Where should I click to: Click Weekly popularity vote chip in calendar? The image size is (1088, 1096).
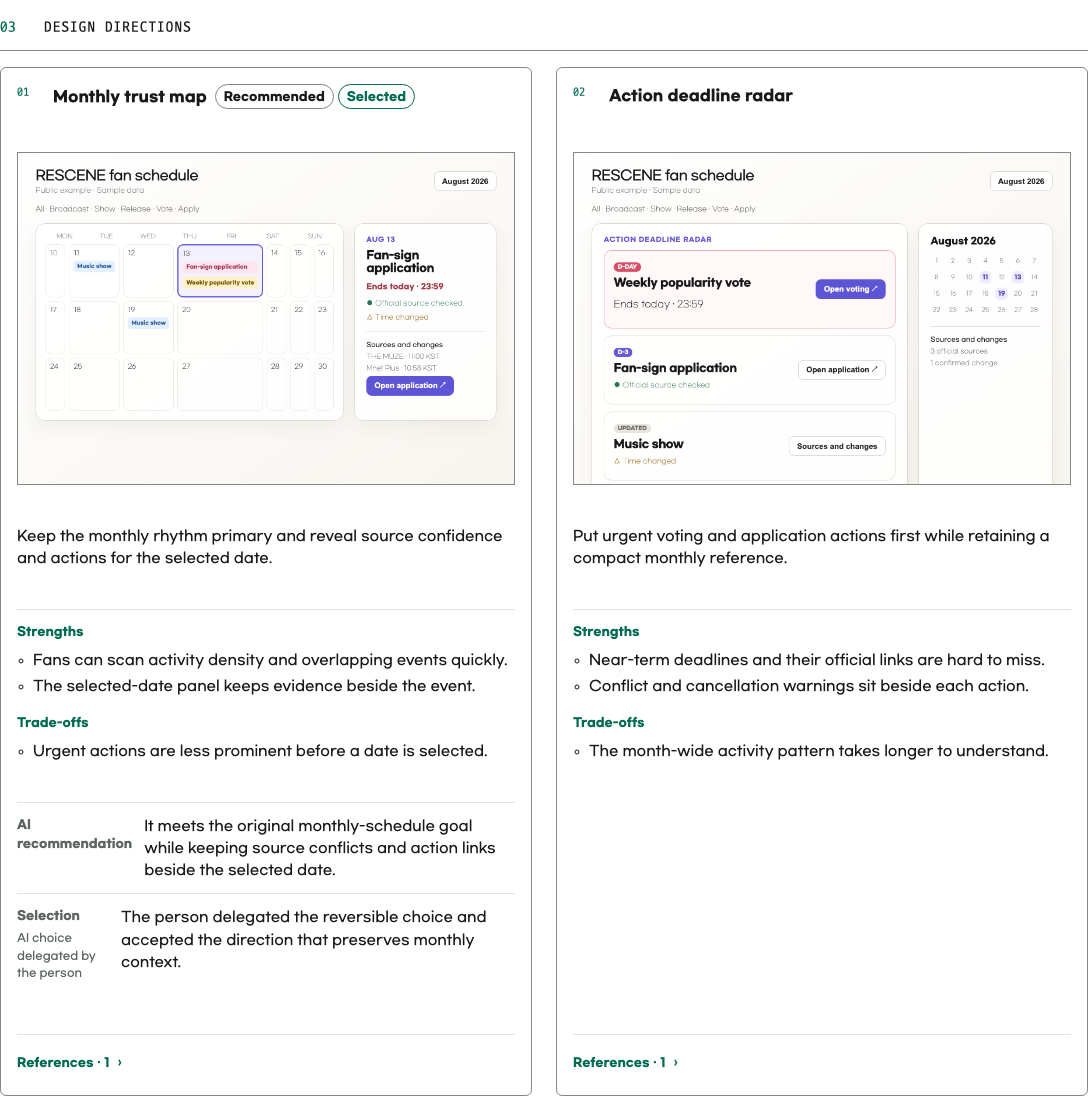(220, 282)
